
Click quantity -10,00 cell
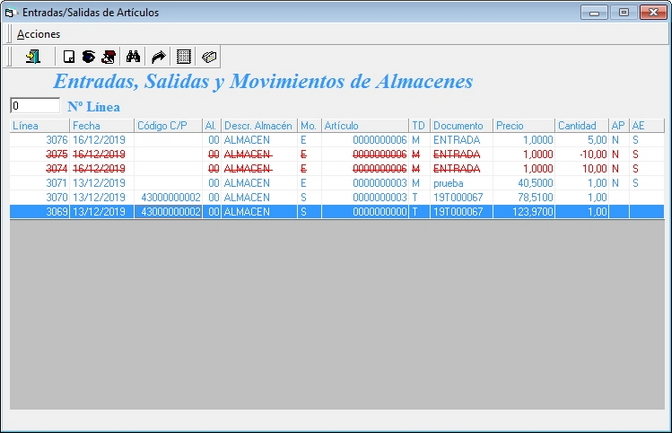(582, 154)
